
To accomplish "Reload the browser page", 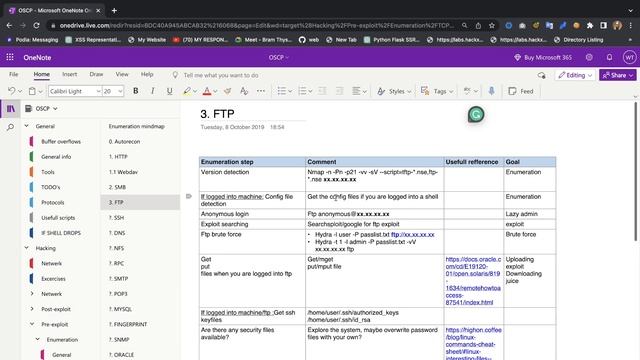I will 36,25.
